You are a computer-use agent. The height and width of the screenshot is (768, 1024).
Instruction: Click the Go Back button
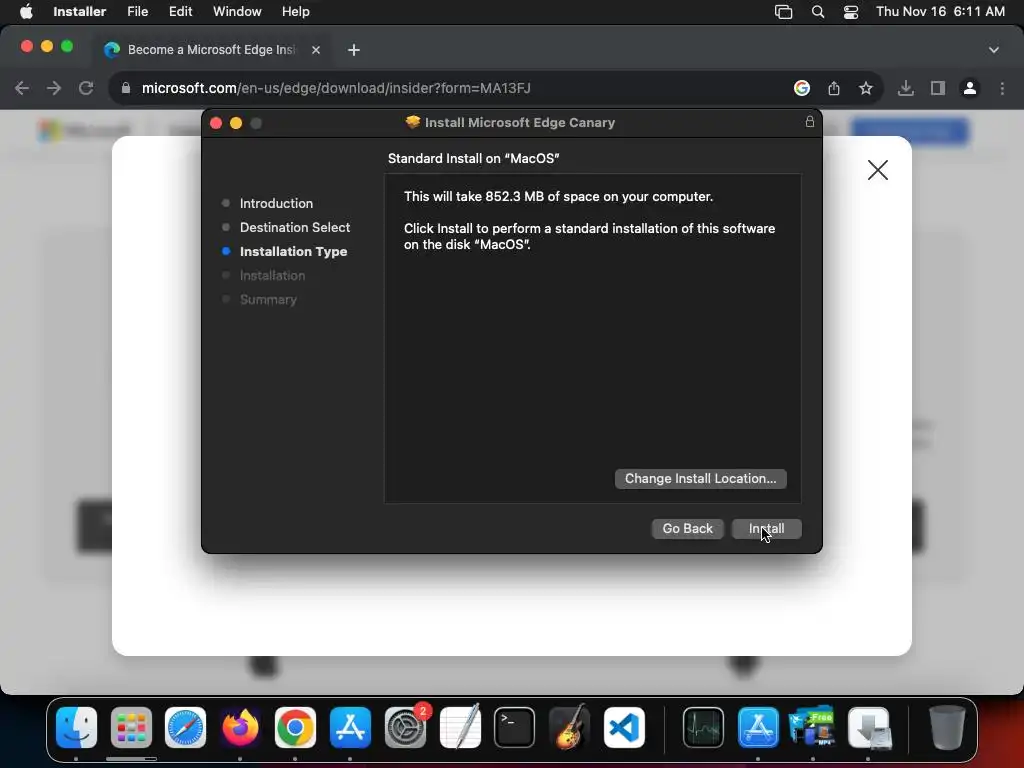[x=687, y=528]
